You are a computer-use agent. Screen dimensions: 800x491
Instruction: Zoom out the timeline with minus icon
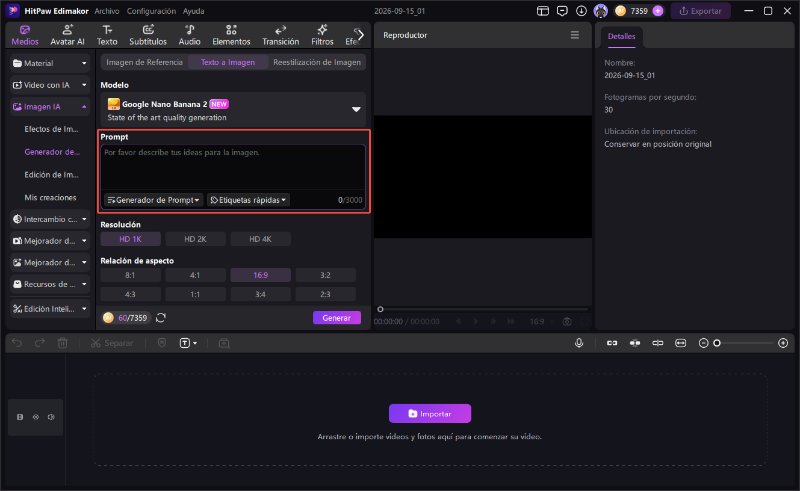point(703,343)
